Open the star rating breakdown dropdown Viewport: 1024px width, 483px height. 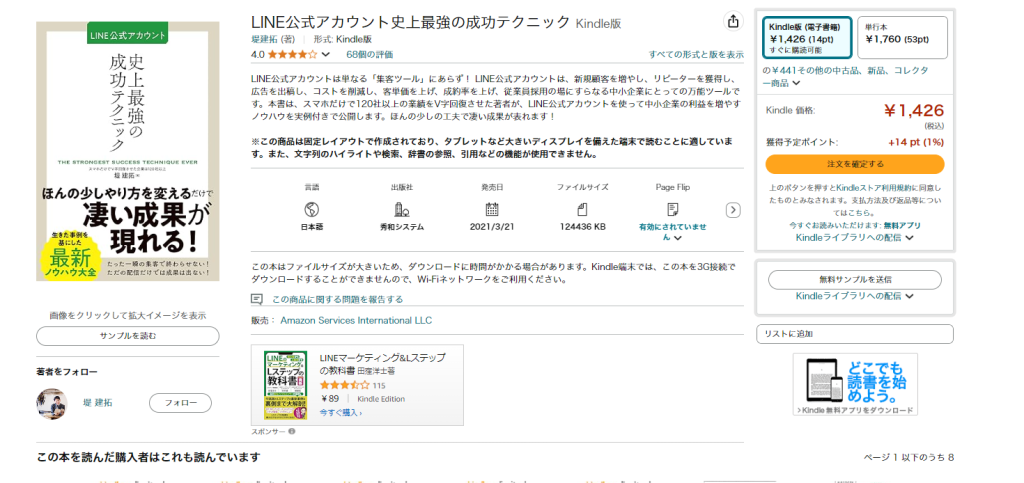point(326,55)
